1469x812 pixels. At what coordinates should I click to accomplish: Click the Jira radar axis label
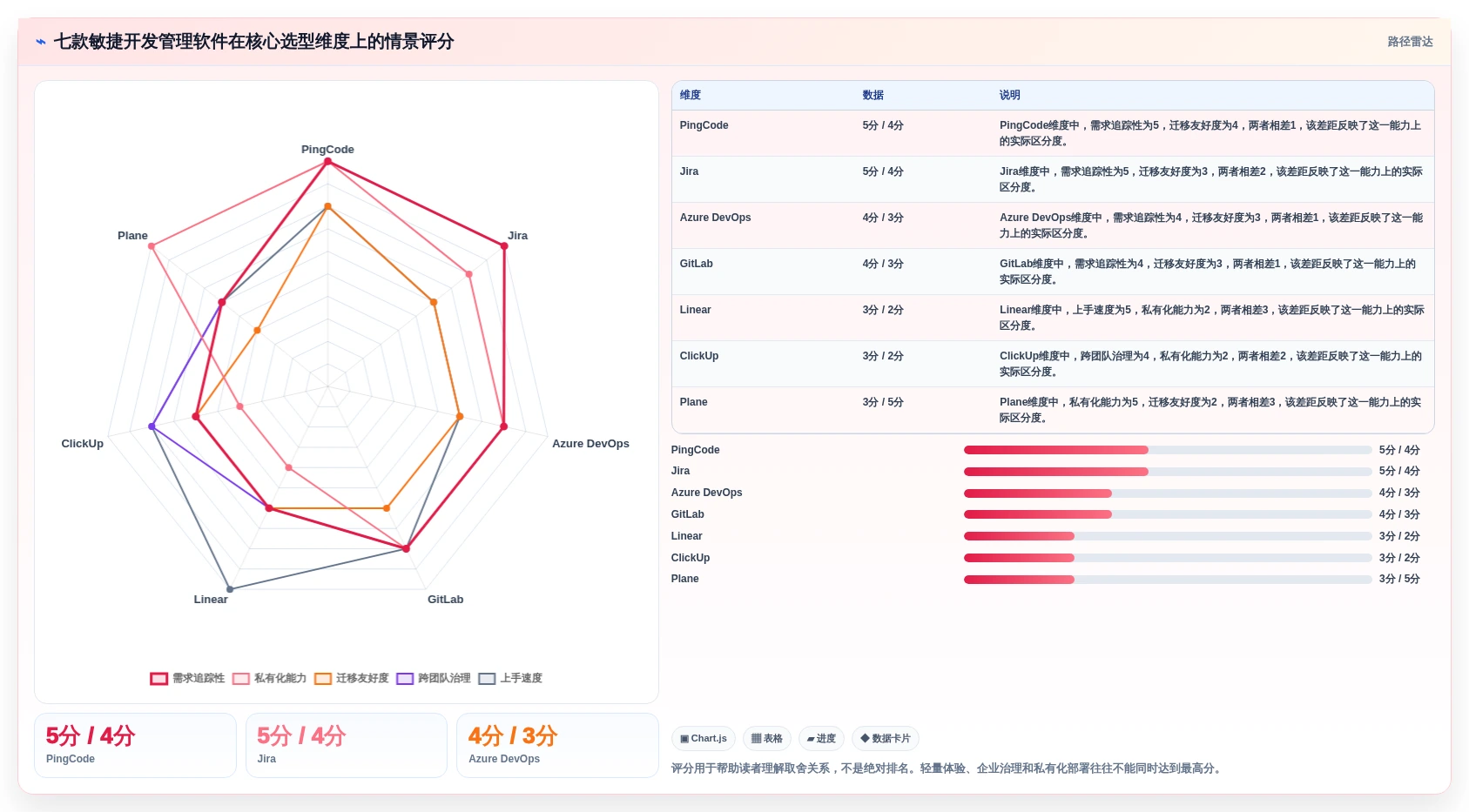518,236
